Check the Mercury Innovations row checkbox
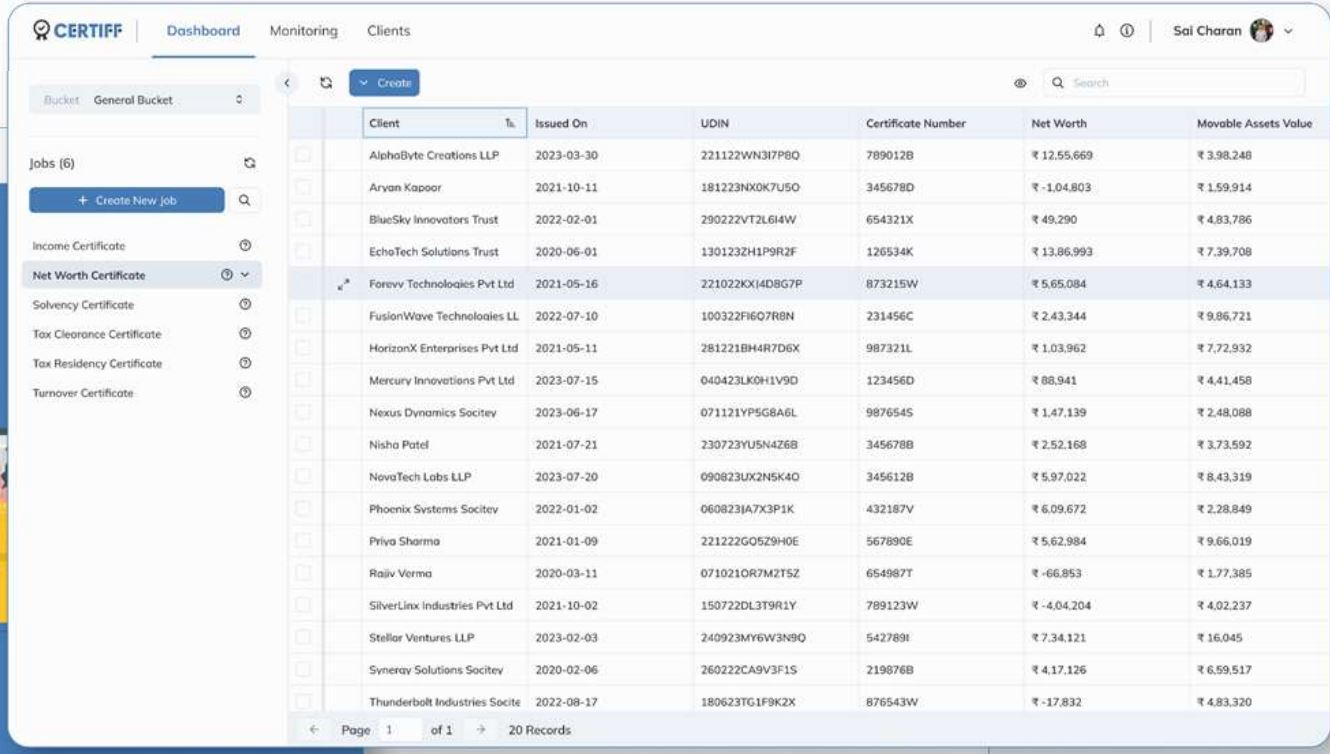Viewport: 1330px width, 754px height. tap(303, 380)
